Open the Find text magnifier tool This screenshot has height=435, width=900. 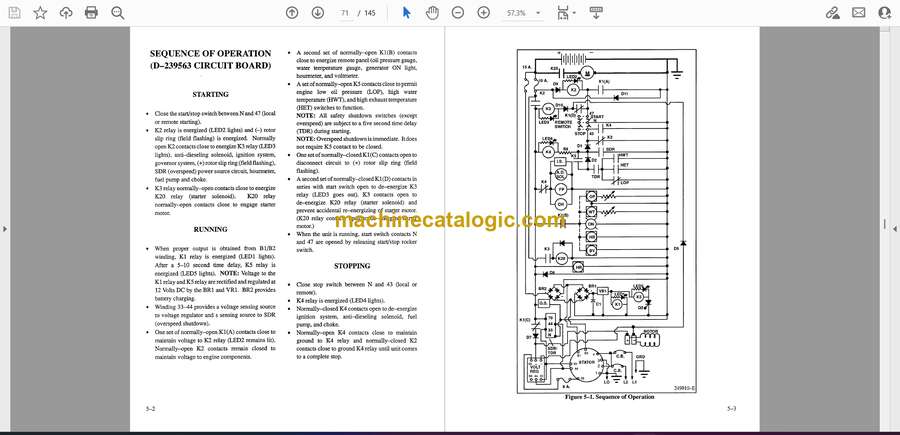(118, 13)
